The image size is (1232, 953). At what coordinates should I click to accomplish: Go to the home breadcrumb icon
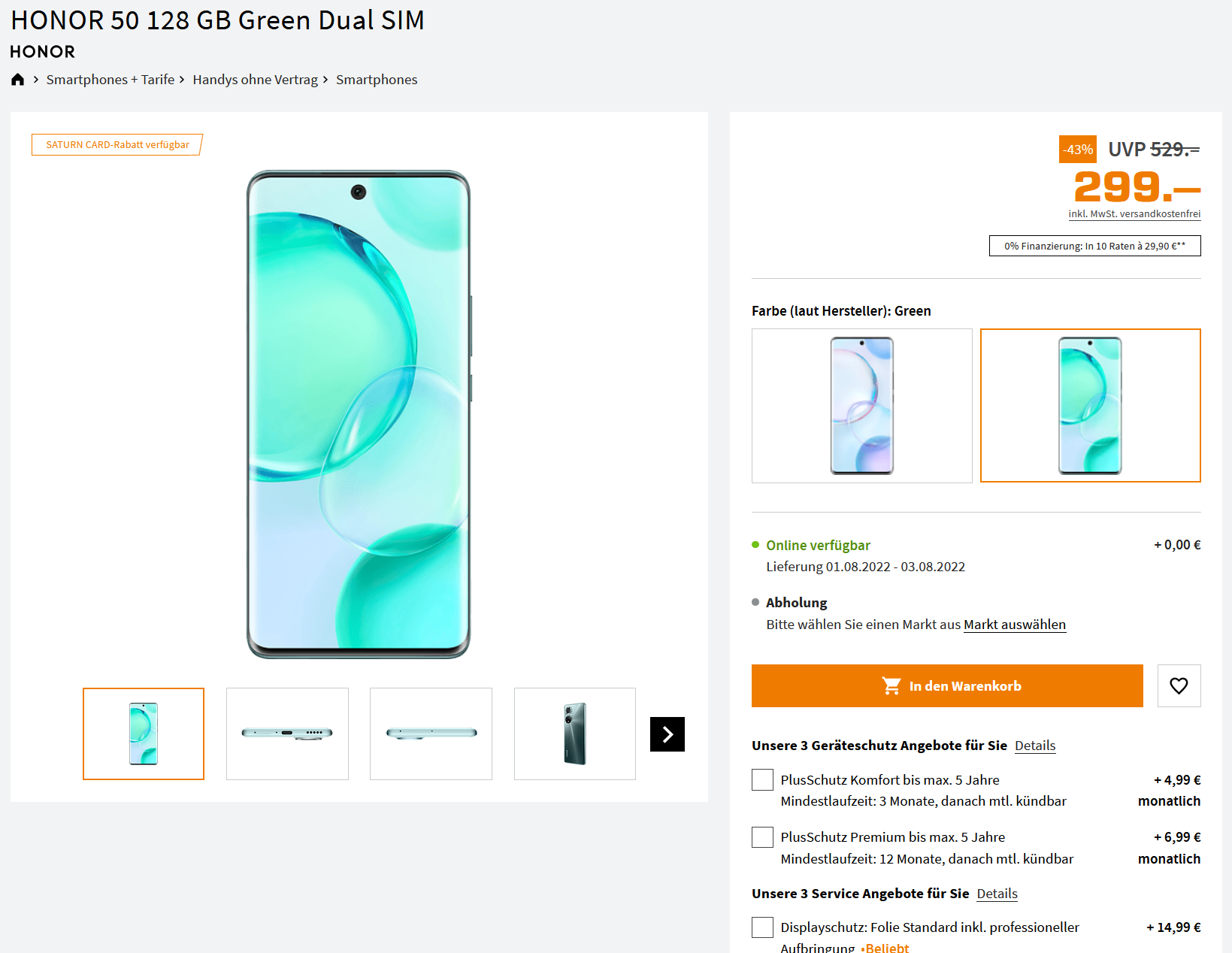pos(18,79)
